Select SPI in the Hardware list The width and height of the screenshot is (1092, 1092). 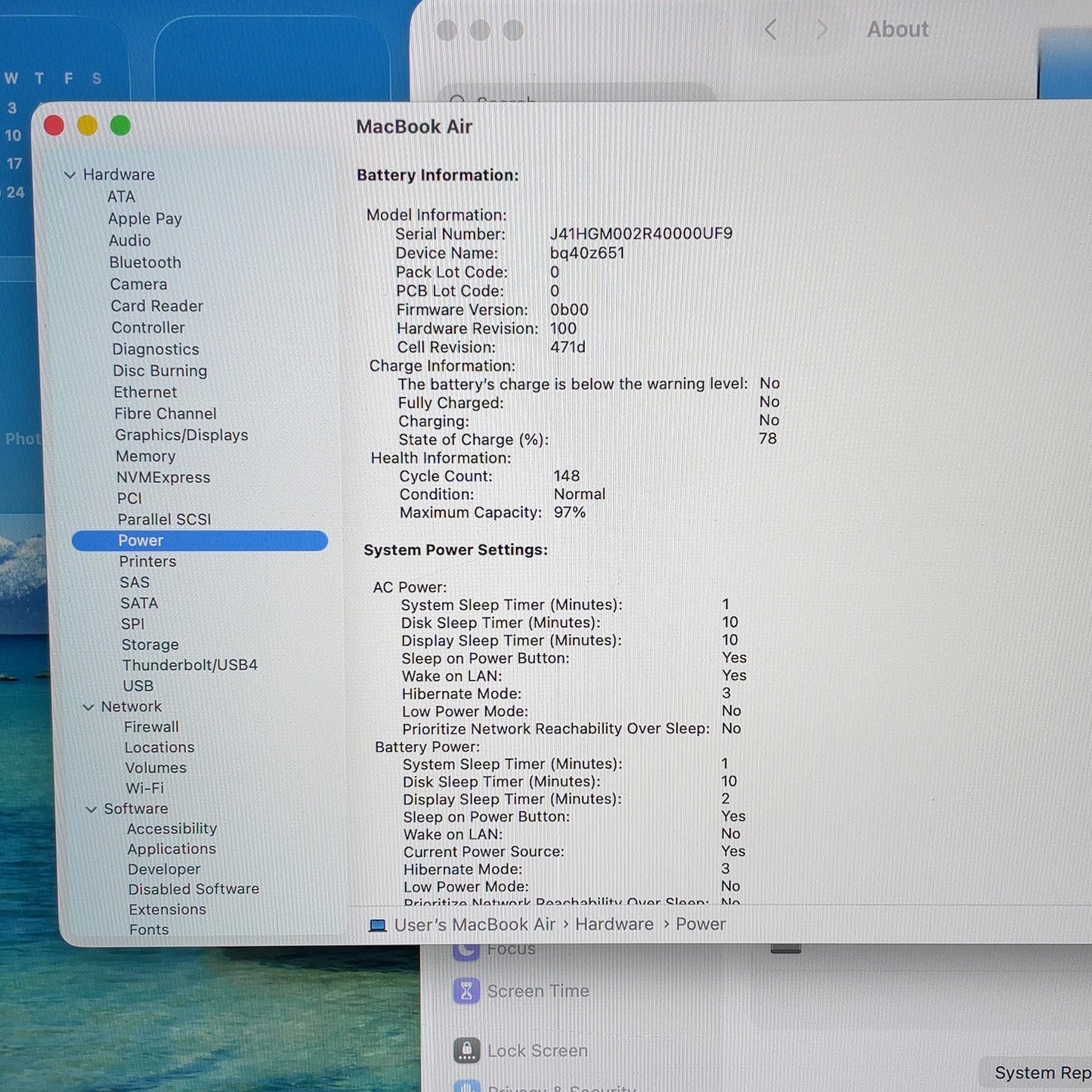coord(132,624)
